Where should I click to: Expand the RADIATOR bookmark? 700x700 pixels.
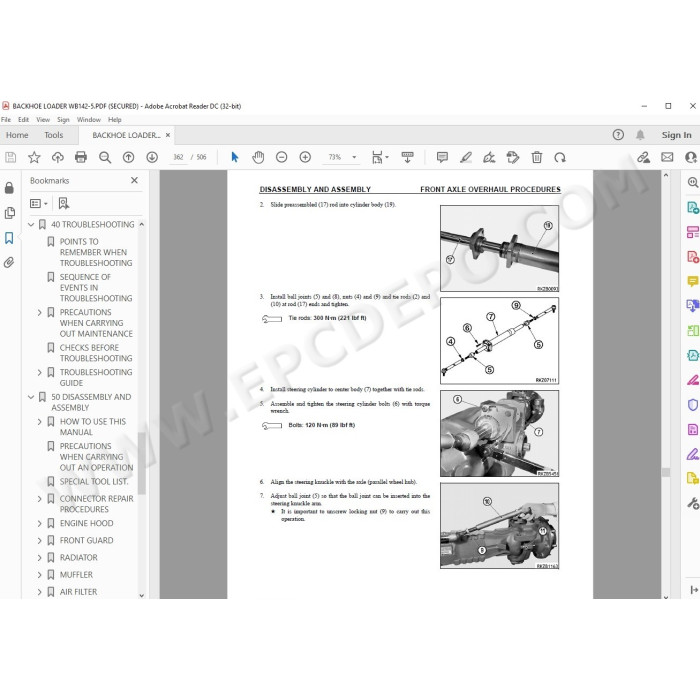[x=39, y=558]
